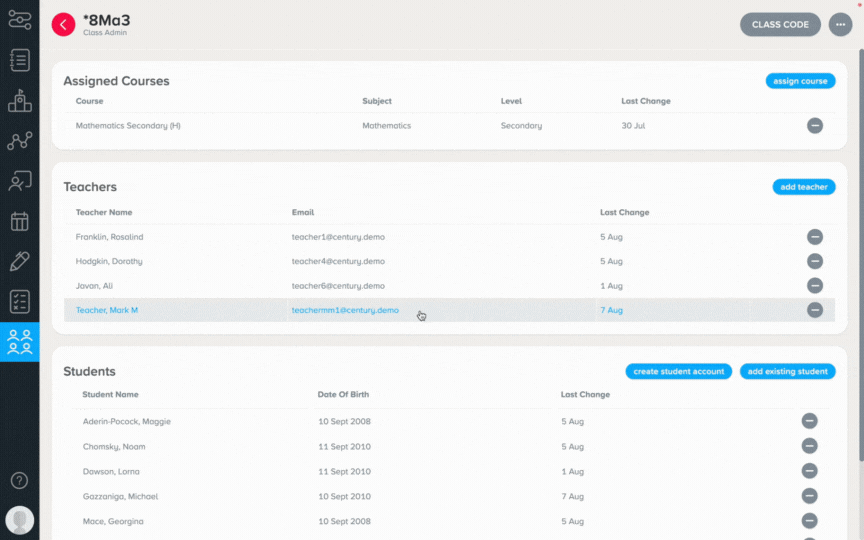This screenshot has width=864, height=540.
Task: Click Teacher Name column header
Action: (104, 212)
